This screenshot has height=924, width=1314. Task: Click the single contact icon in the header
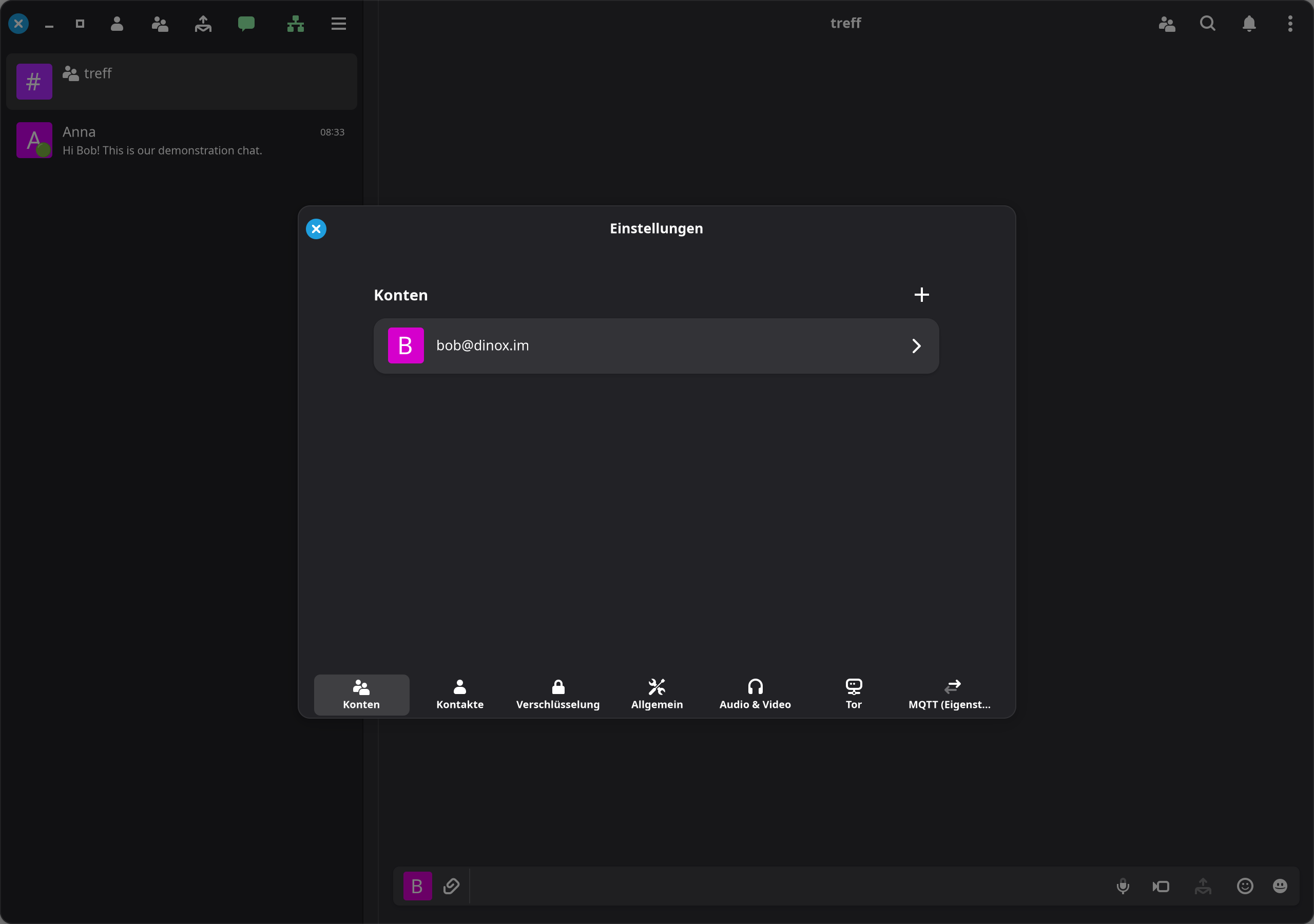(x=117, y=24)
